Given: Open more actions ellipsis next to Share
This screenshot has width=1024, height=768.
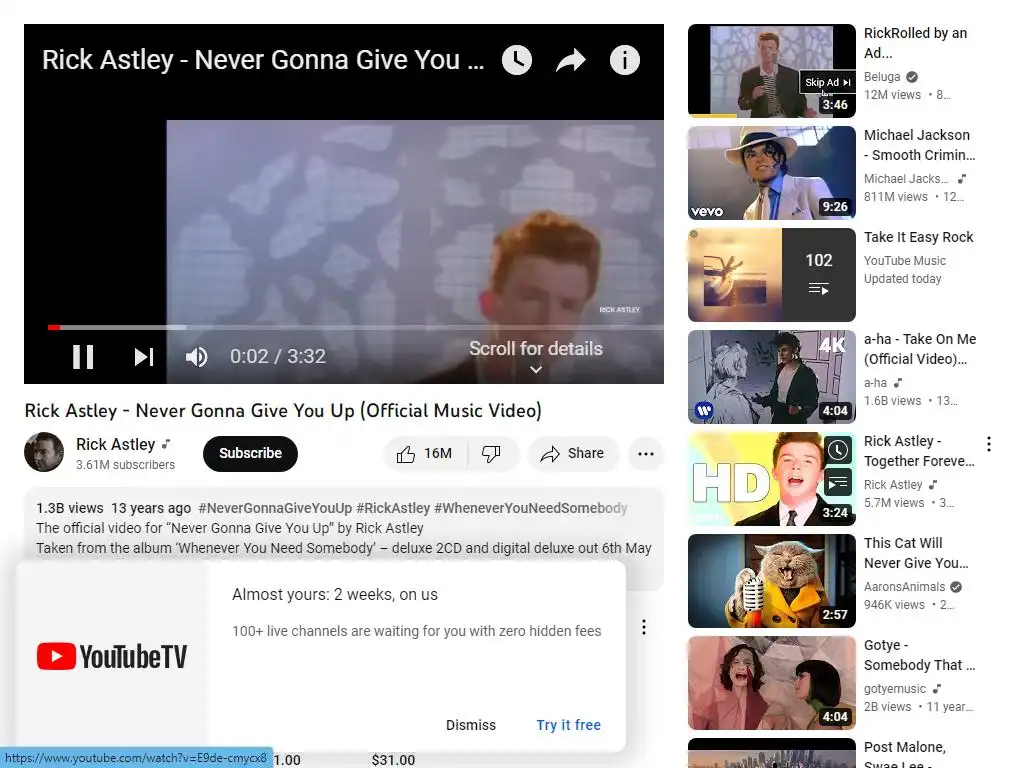Looking at the screenshot, I should [646, 454].
